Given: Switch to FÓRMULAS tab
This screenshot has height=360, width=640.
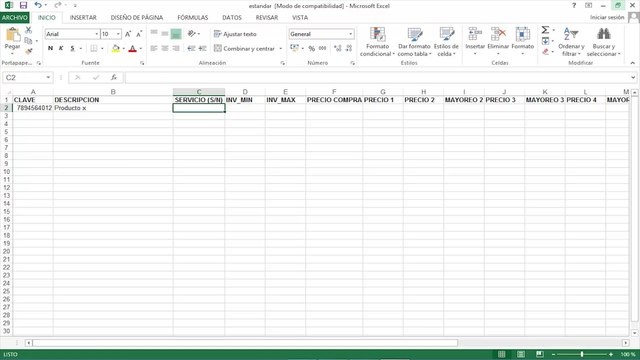Looking at the screenshot, I should point(193,18).
